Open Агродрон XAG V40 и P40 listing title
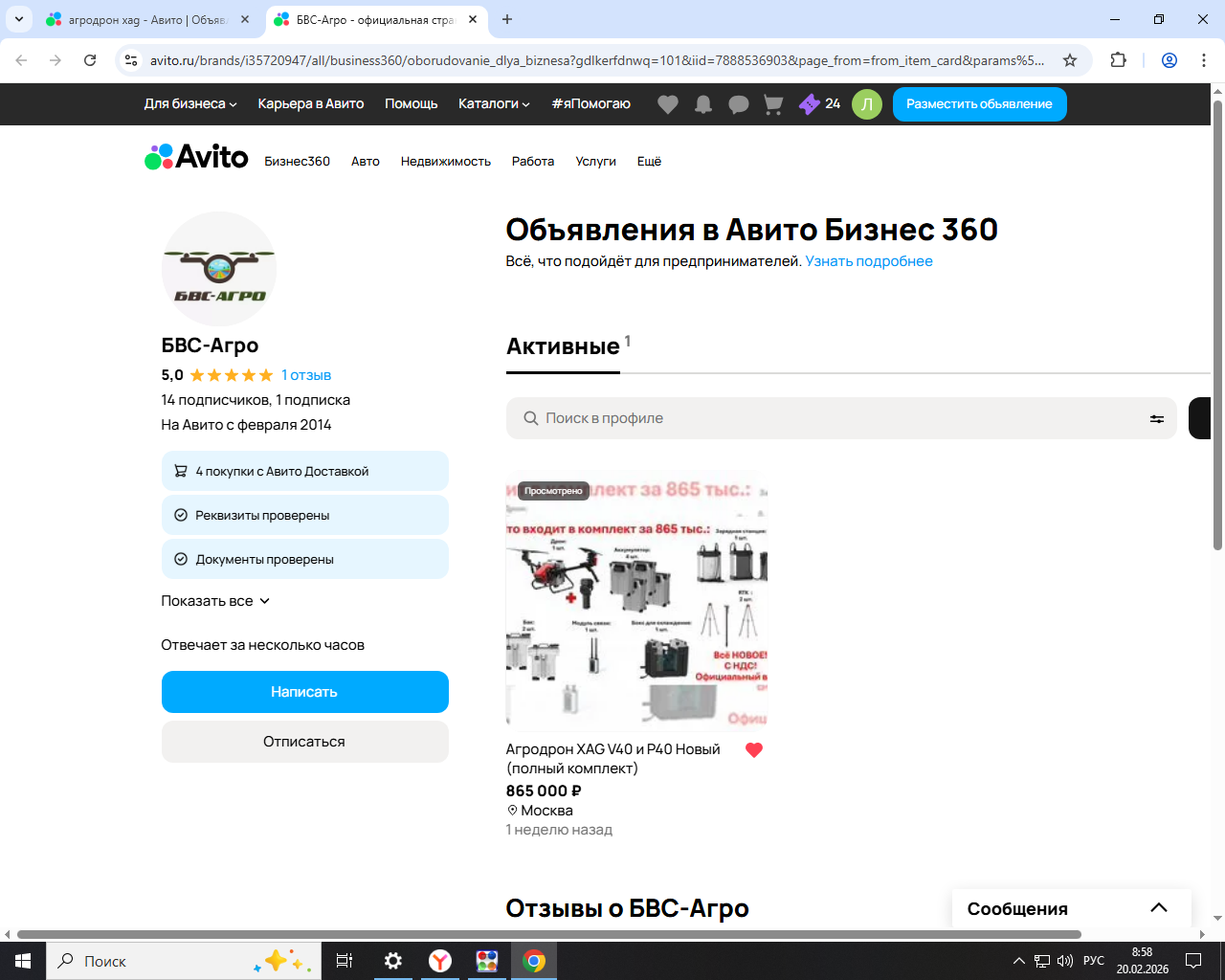This screenshot has width=1225, height=980. point(613,759)
